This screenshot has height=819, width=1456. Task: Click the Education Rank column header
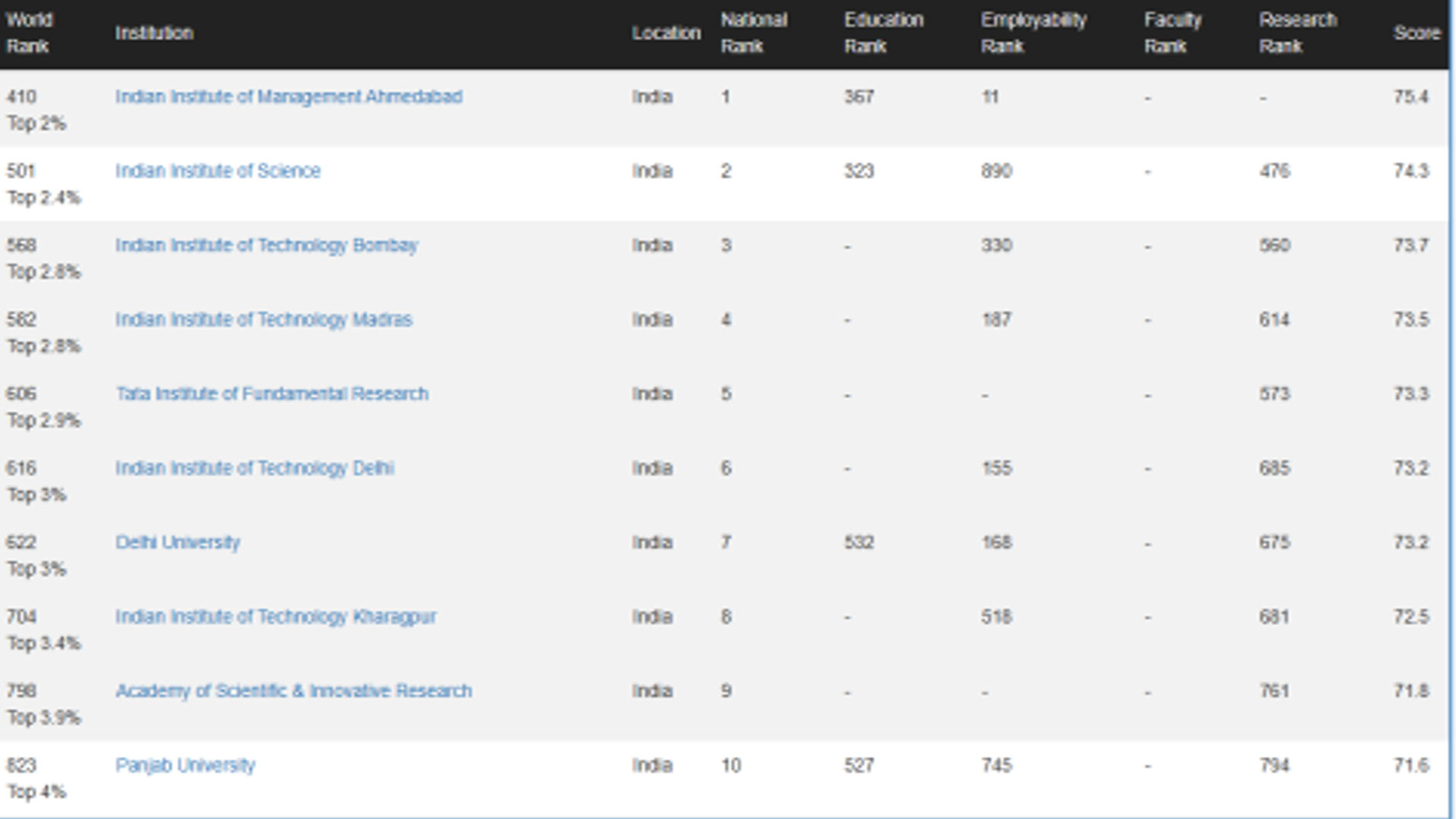(884, 33)
